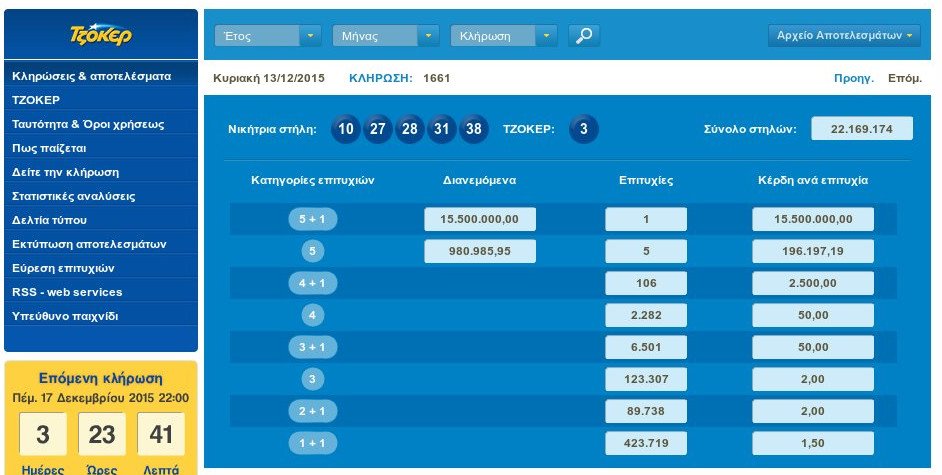
Task: Click the Διανεμόμενα column header
Action: click(479, 180)
